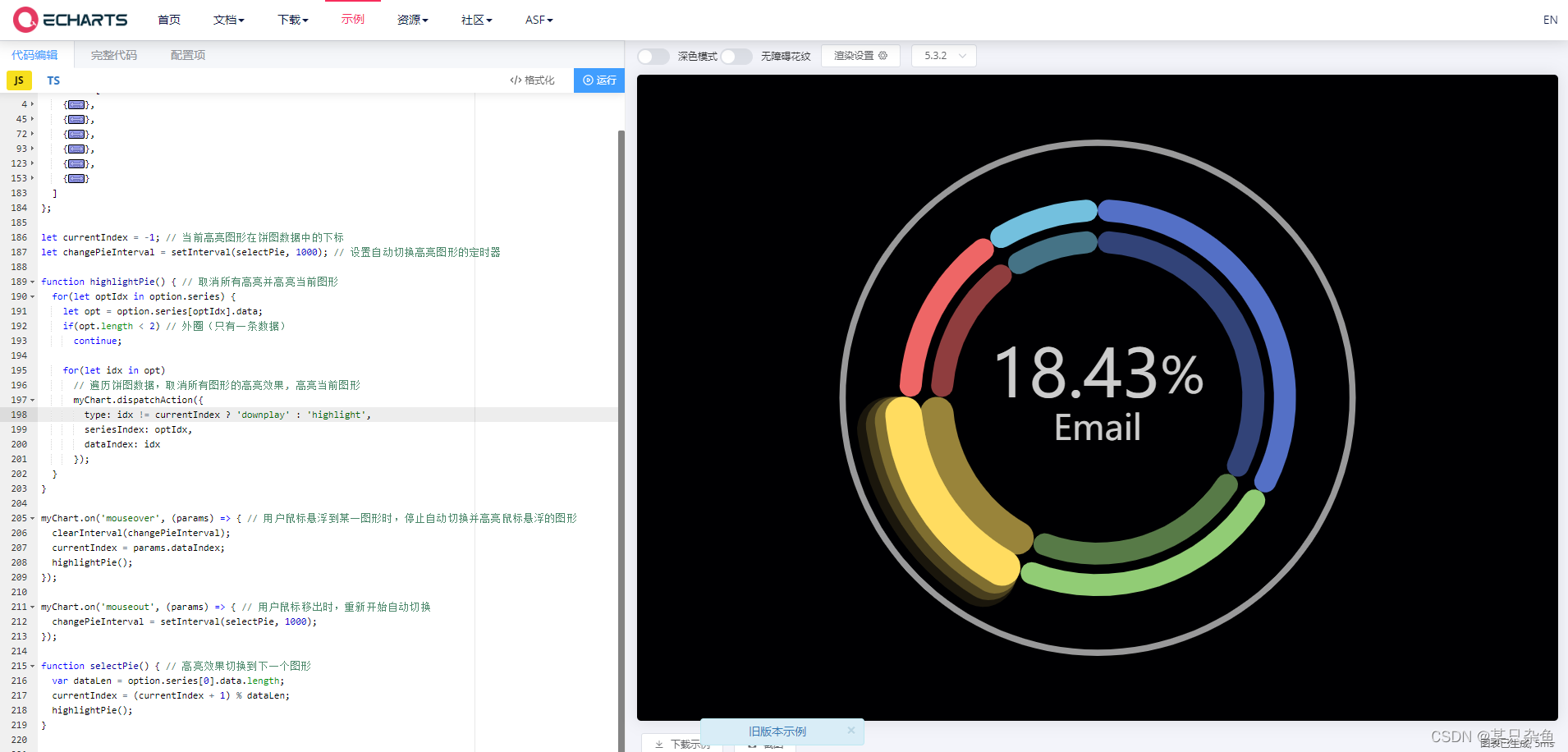Switch language with the EN link
Screen dimensions: 1568x752
pyautogui.click(x=1550, y=20)
